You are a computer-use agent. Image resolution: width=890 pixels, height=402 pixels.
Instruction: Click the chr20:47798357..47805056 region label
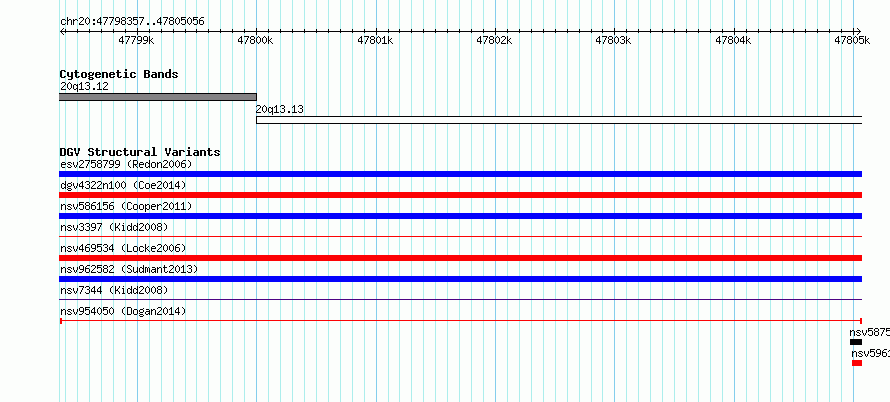[132, 22]
